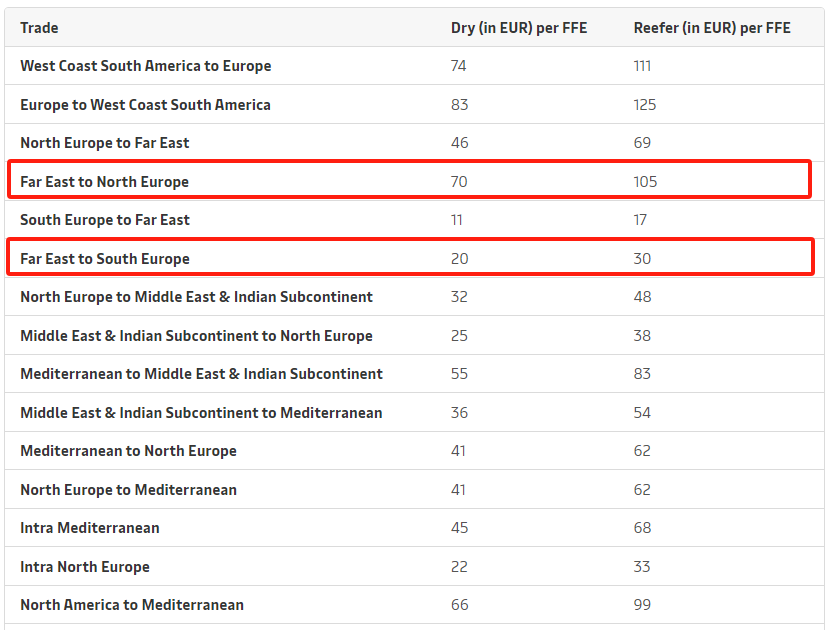
Task: Click the North America to Mediterranean trade
Action: coord(132,605)
